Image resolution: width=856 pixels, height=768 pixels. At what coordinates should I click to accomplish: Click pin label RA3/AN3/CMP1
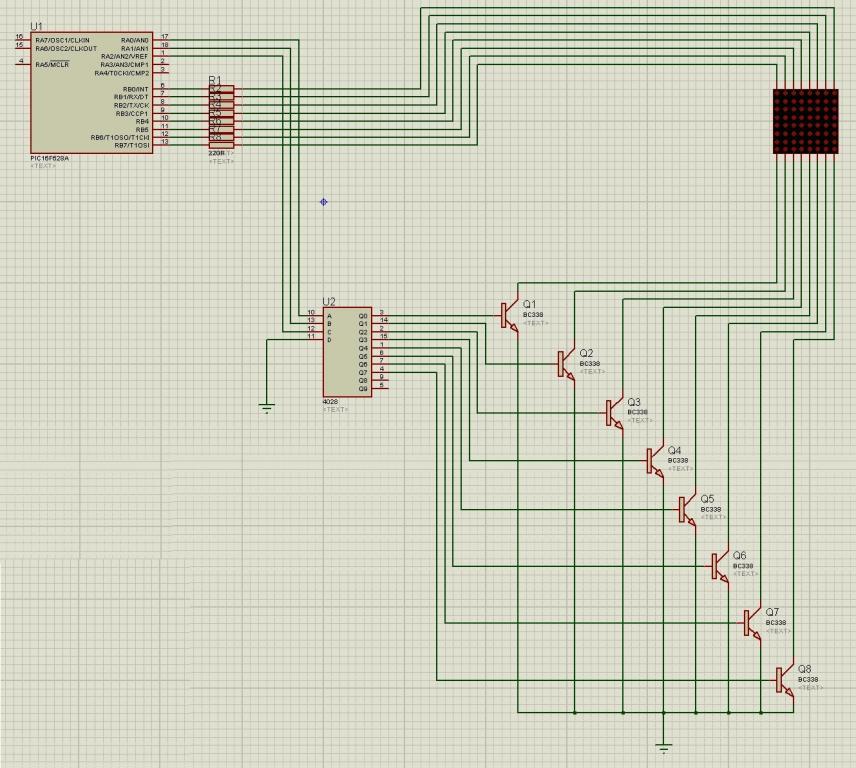point(124,65)
